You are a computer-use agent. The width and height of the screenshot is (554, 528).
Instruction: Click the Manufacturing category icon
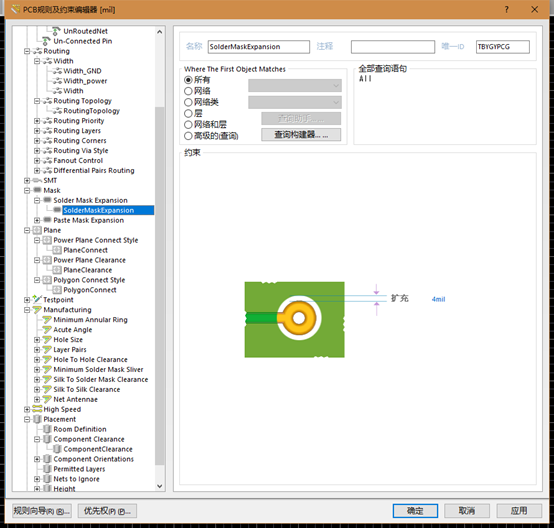click(x=37, y=310)
